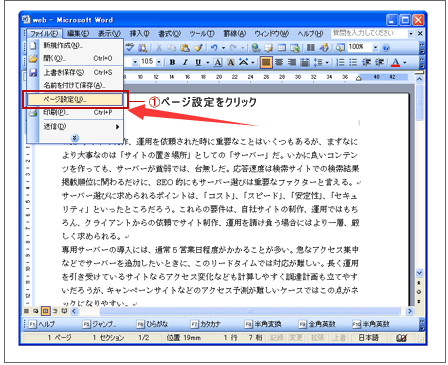Choose ページ設定 in the File menu
This screenshot has height=365, width=448.
75,99
